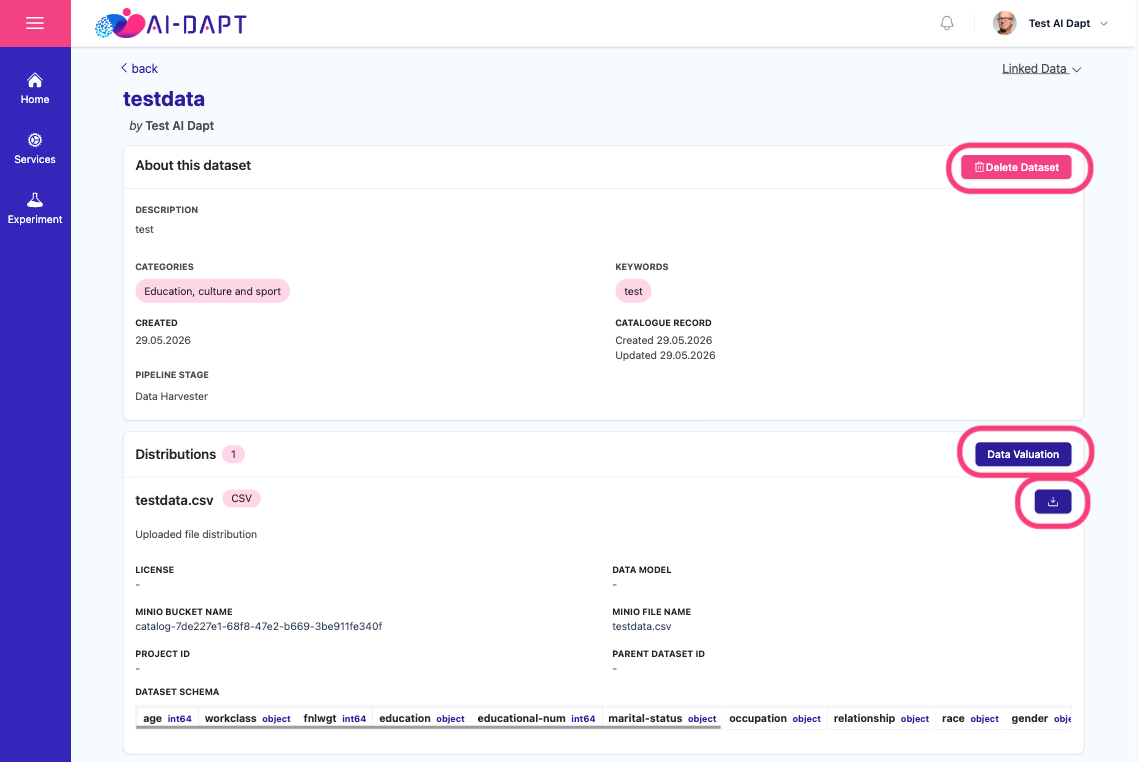Click the dataset schema horizontal scrollbar
Screen dimensions: 1138x762
(428, 727)
